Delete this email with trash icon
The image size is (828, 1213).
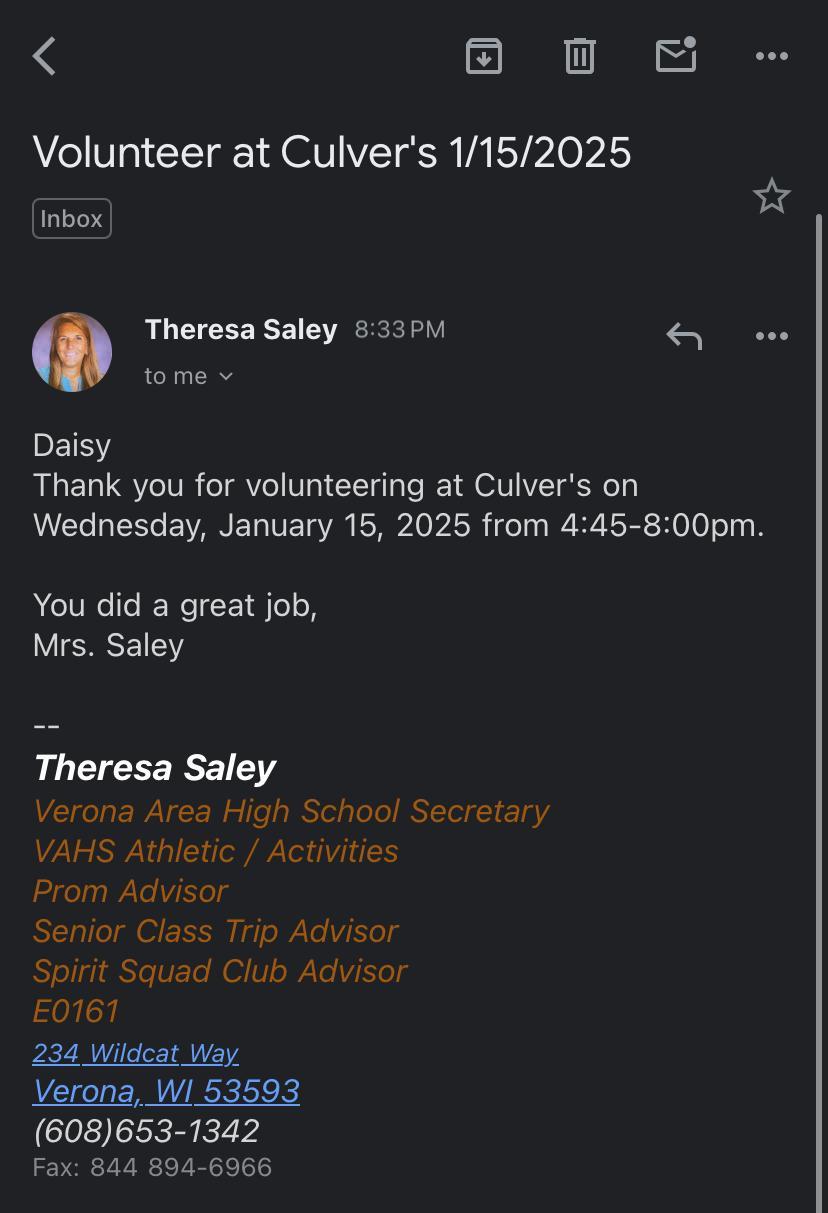[x=580, y=56]
